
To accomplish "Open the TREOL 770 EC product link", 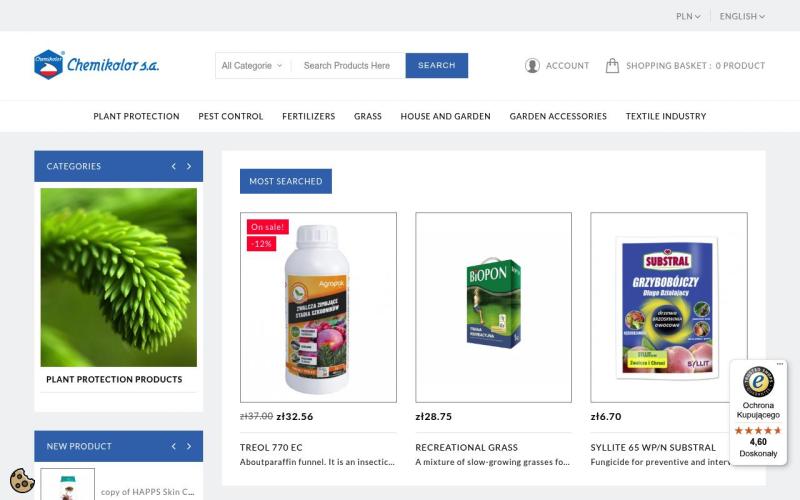I will click(271, 447).
